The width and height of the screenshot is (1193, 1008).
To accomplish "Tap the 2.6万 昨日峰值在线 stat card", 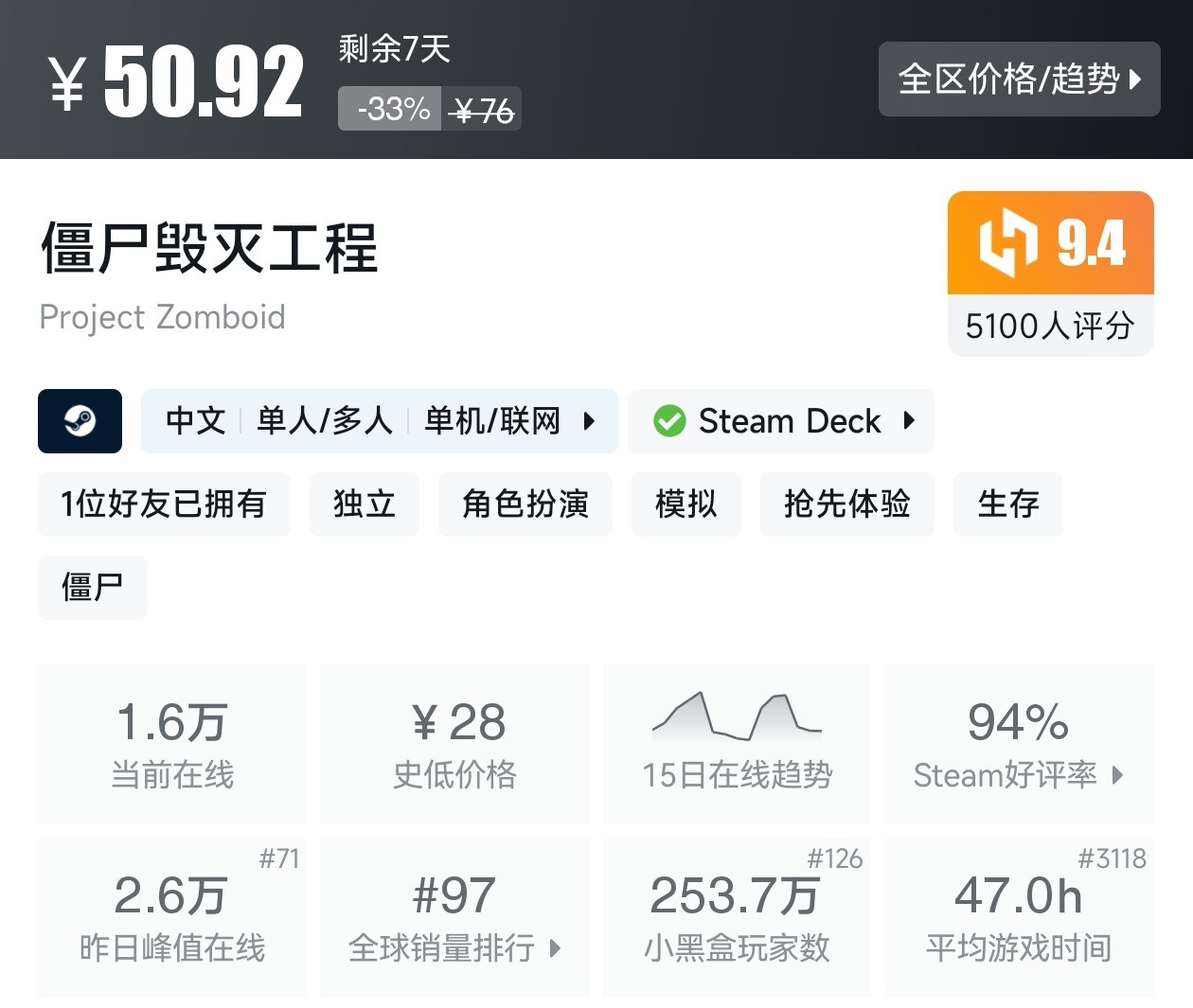I will [172, 917].
